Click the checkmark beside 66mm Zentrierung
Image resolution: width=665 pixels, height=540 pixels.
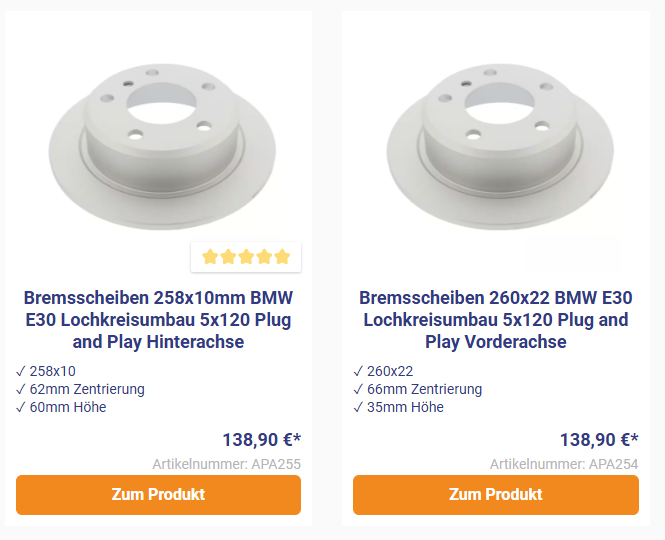pyautogui.click(x=358, y=389)
